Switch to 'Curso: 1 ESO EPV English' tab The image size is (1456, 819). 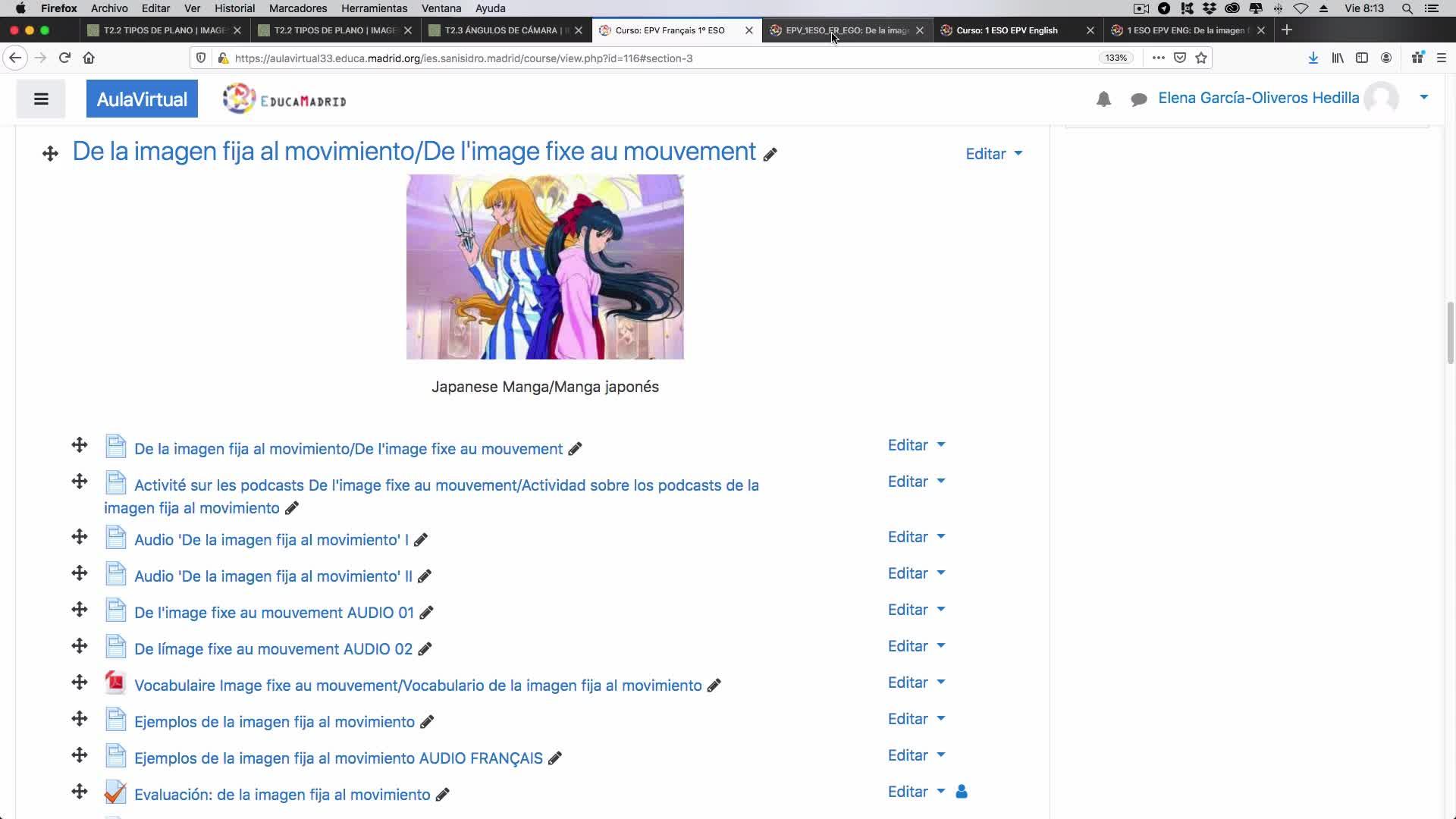point(1006,30)
